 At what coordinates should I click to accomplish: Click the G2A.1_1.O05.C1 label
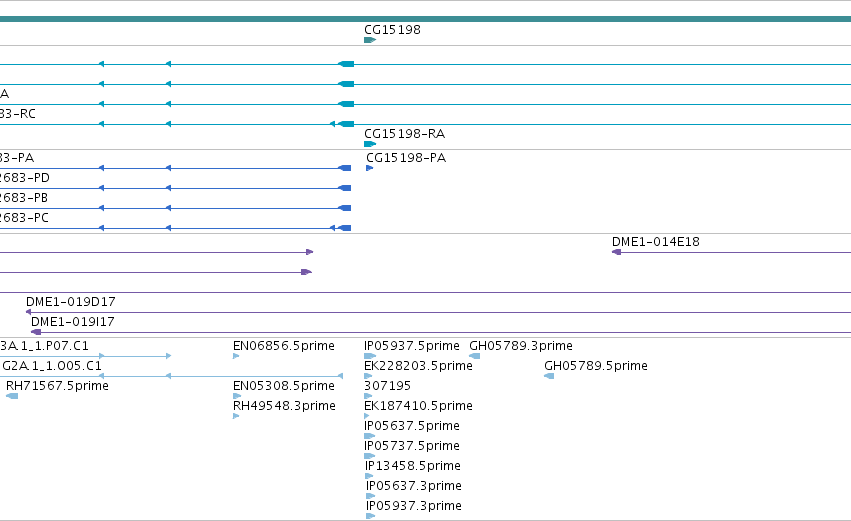(52, 366)
